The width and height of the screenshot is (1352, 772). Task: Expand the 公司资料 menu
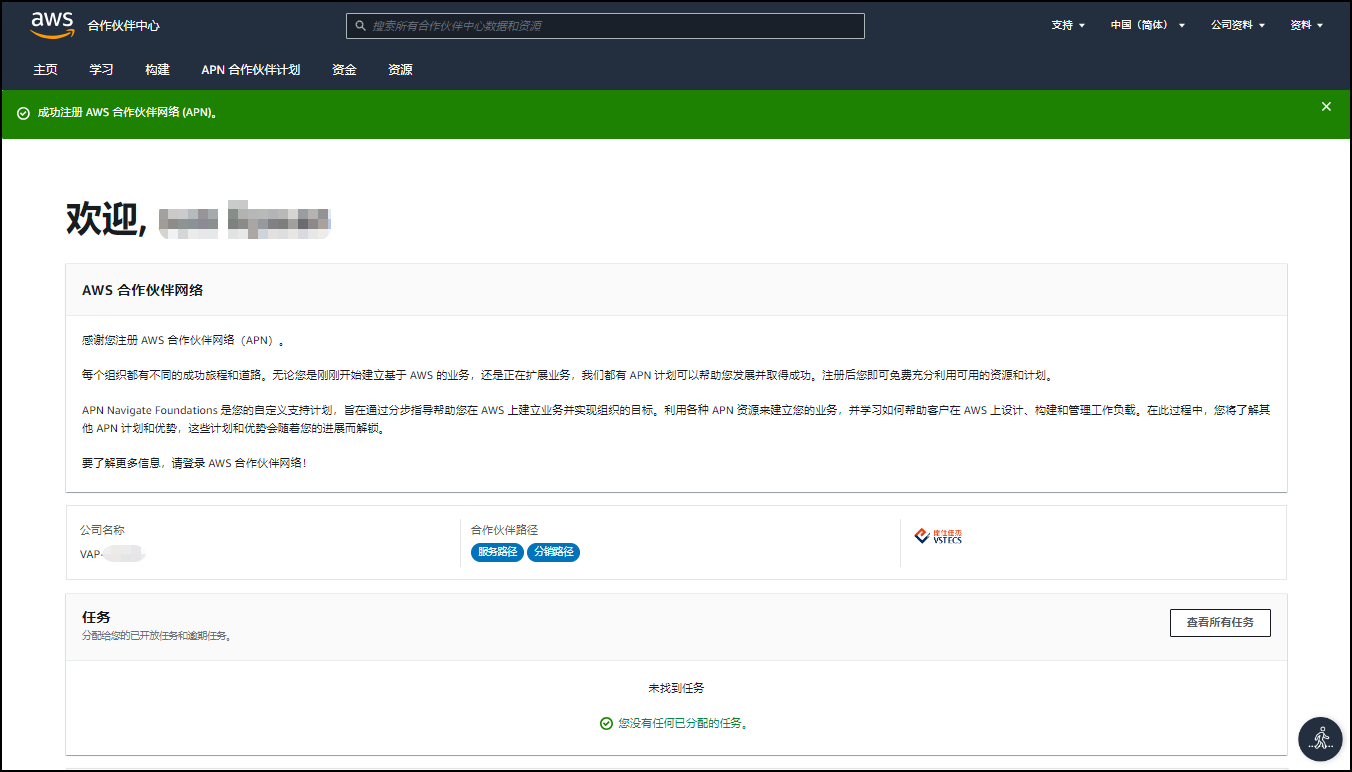1238,26
